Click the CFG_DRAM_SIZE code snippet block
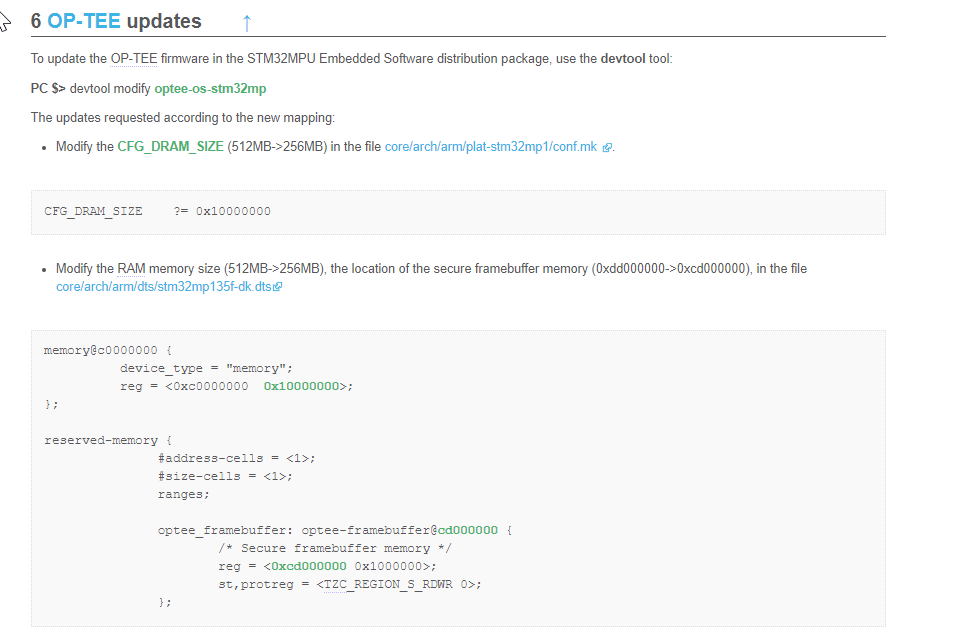 (x=450, y=212)
